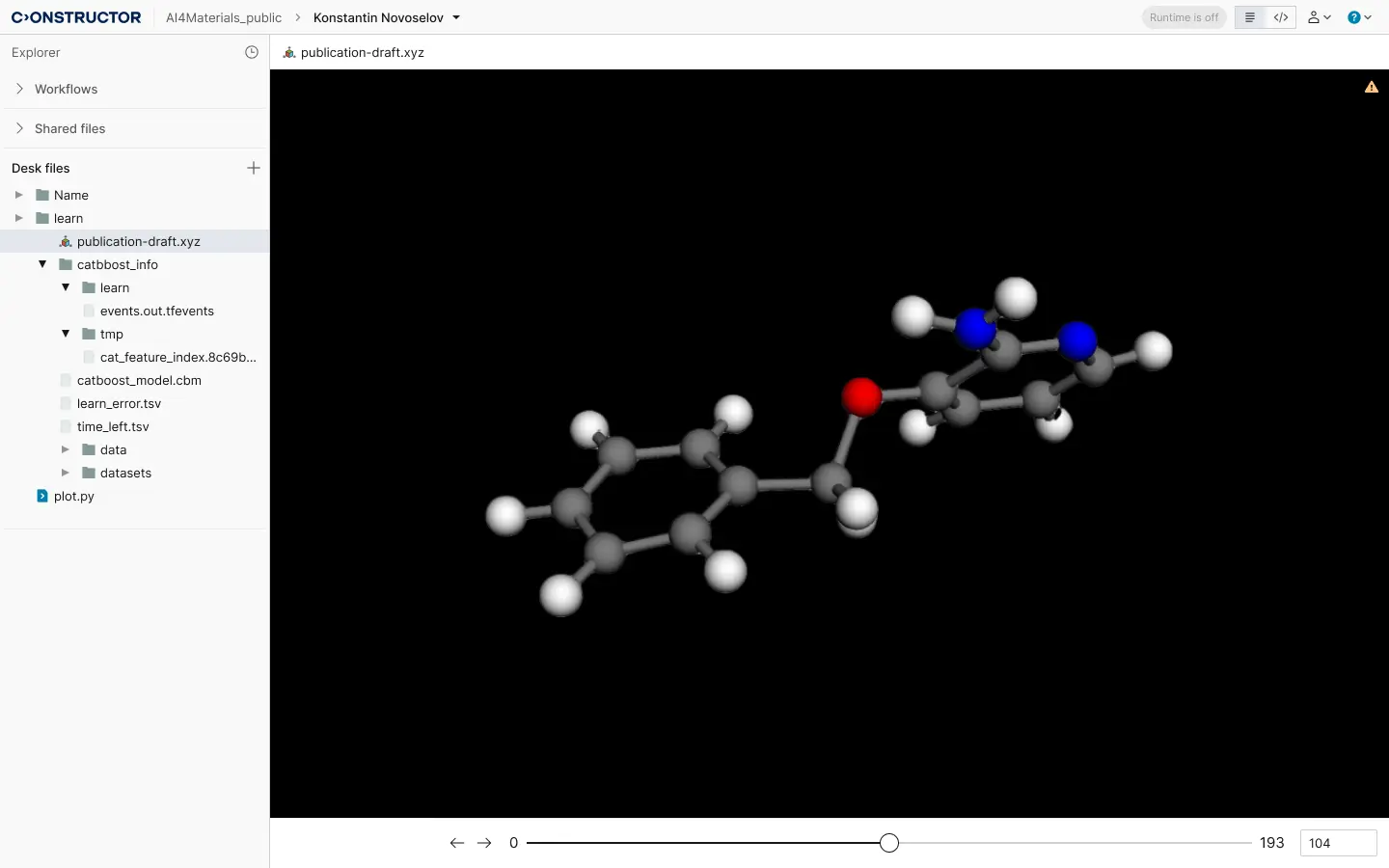This screenshot has width=1389, height=868.
Task: Step to the previous frame with the left arrow
Action: coord(456,843)
